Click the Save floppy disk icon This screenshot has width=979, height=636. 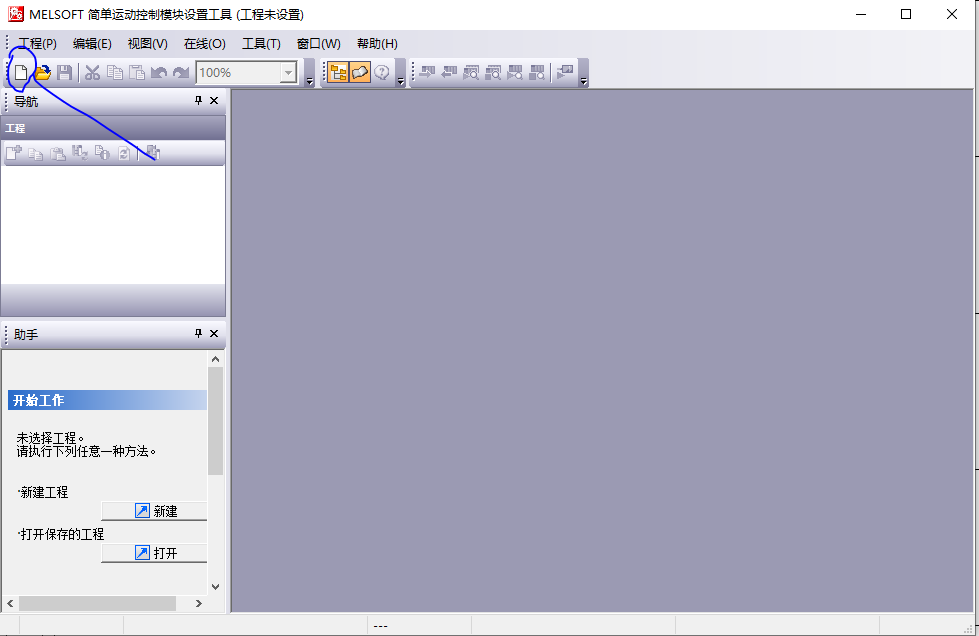click(64, 72)
